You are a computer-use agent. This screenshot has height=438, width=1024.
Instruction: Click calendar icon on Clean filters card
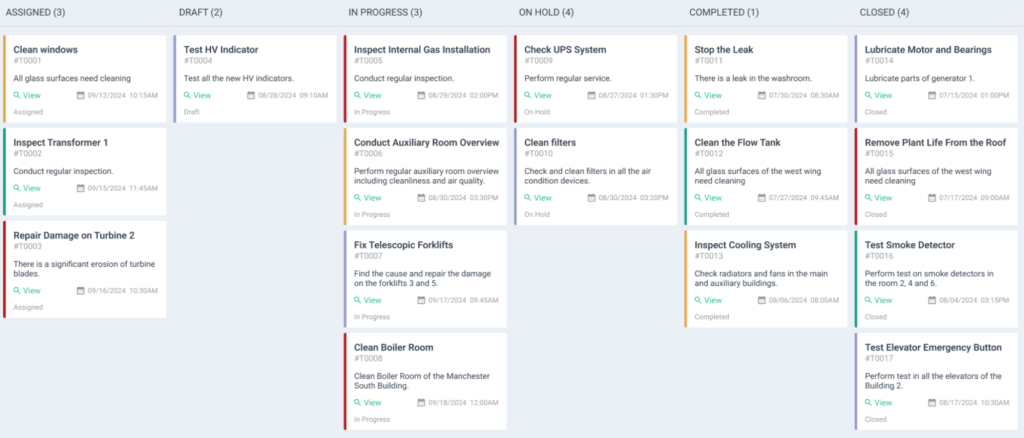point(592,198)
